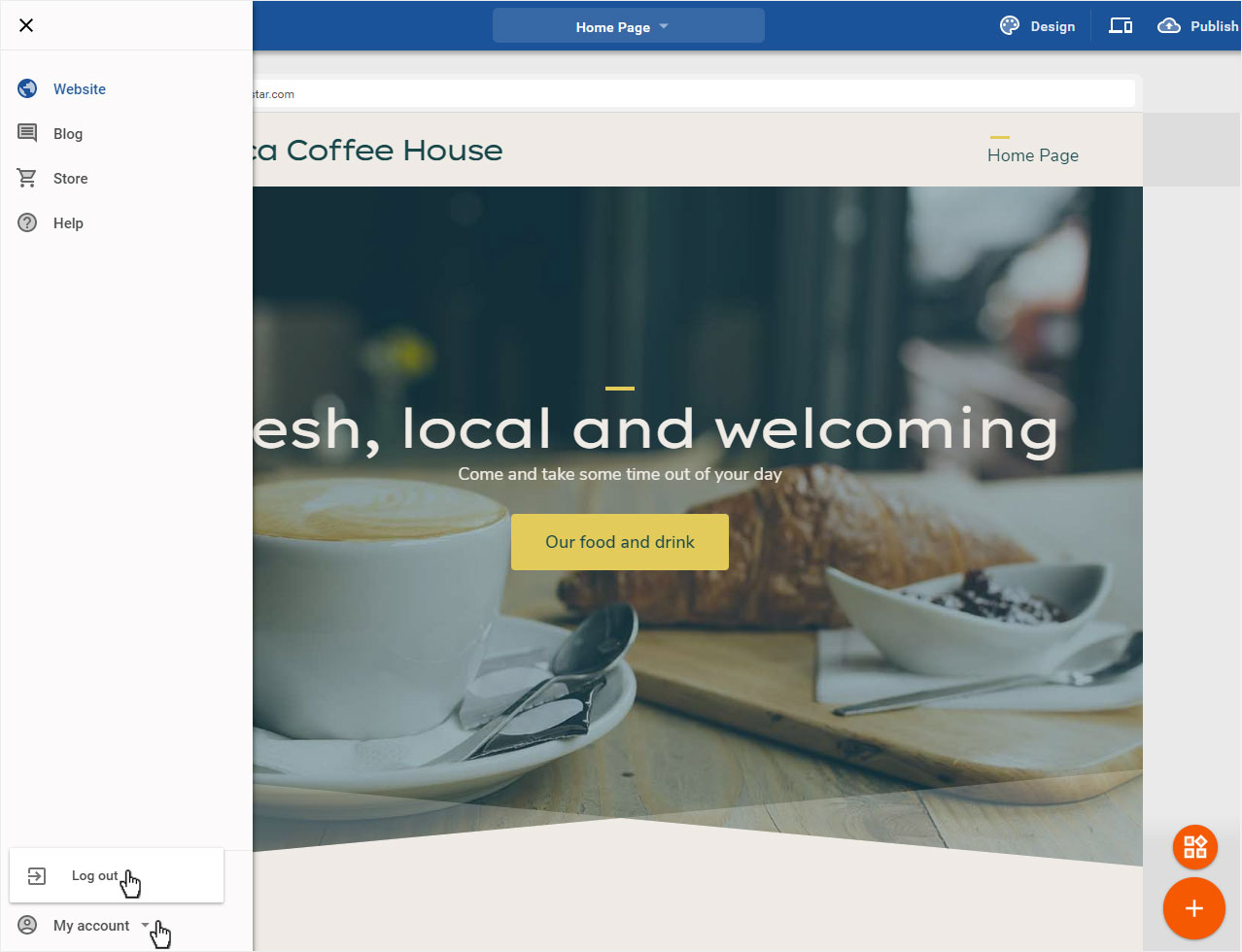The height and width of the screenshot is (952, 1242).
Task: Click the Design palette icon
Action: (1010, 26)
